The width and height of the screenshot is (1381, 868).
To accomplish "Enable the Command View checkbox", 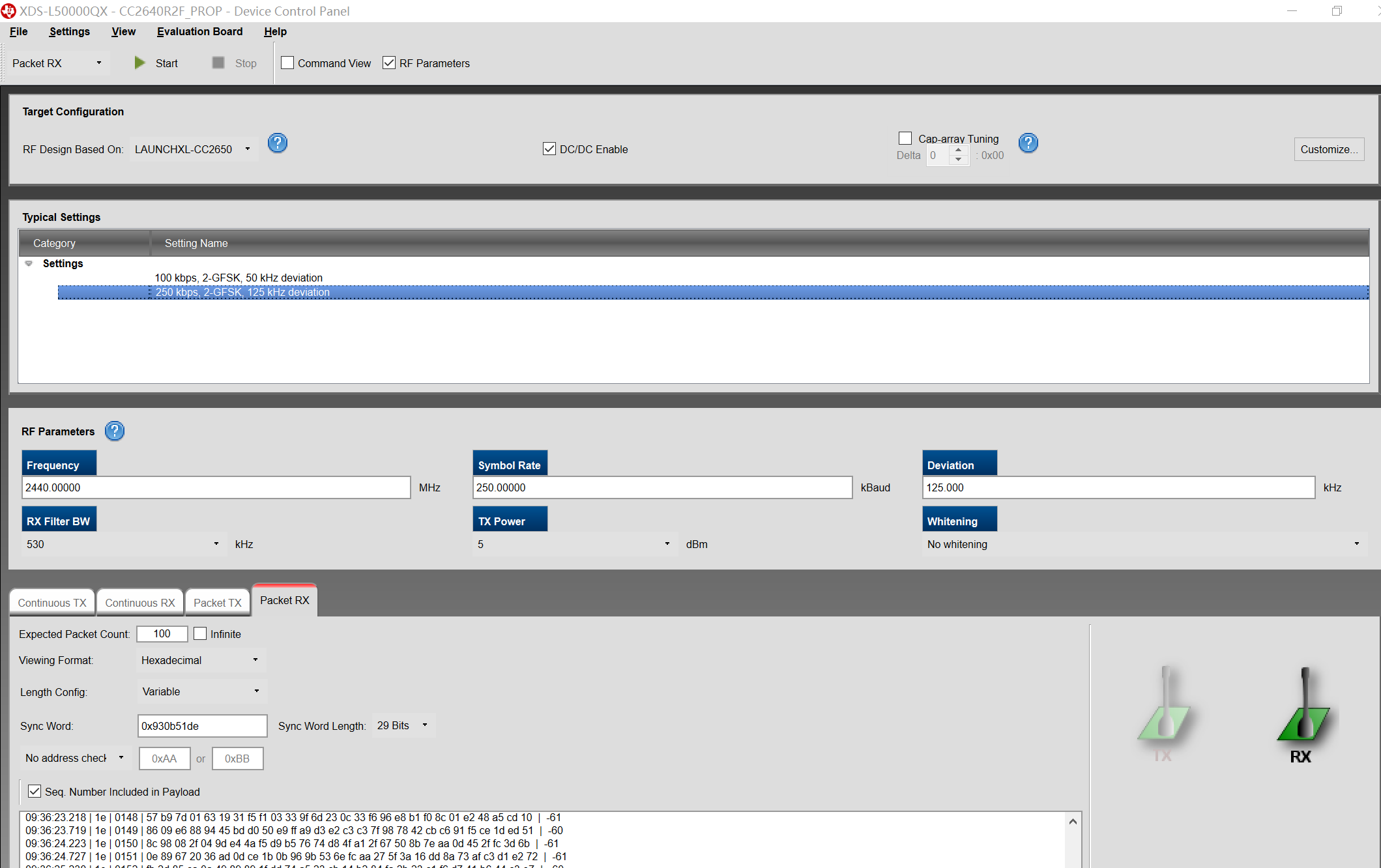I will (x=287, y=63).
